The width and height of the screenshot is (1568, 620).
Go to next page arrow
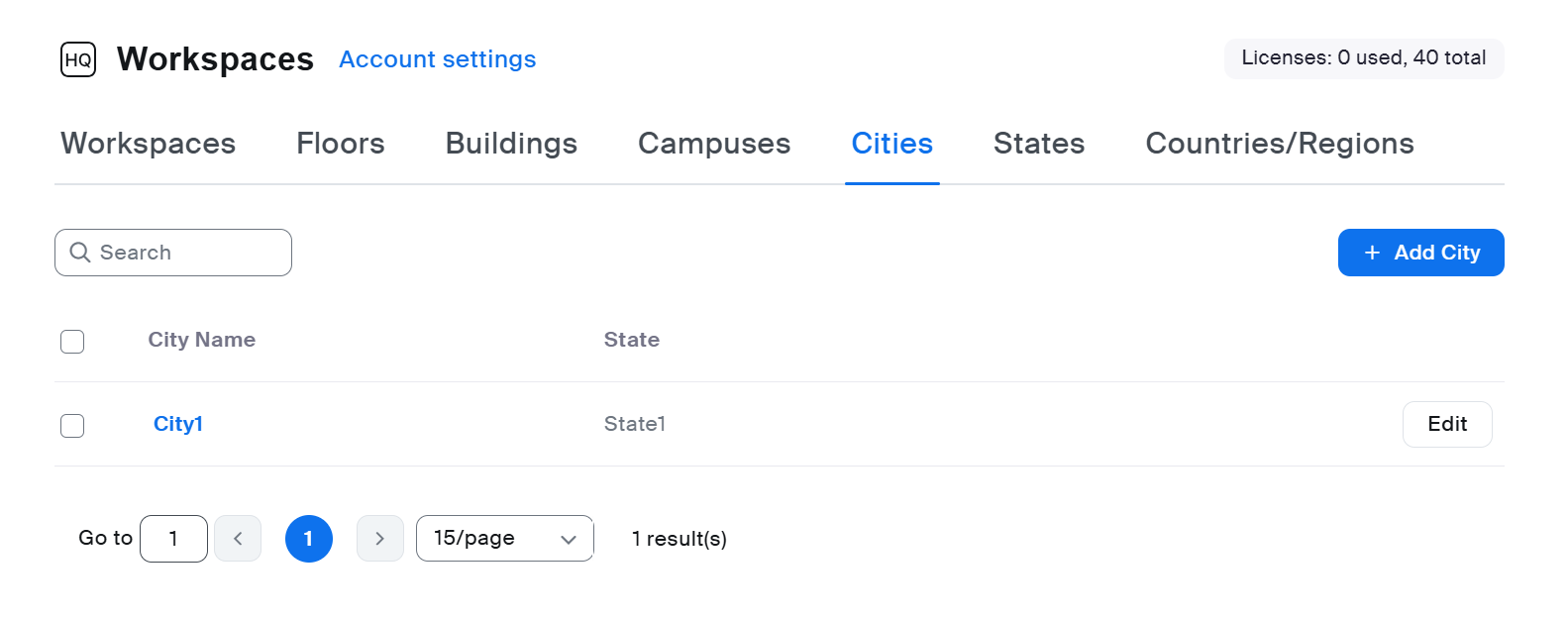coord(379,539)
